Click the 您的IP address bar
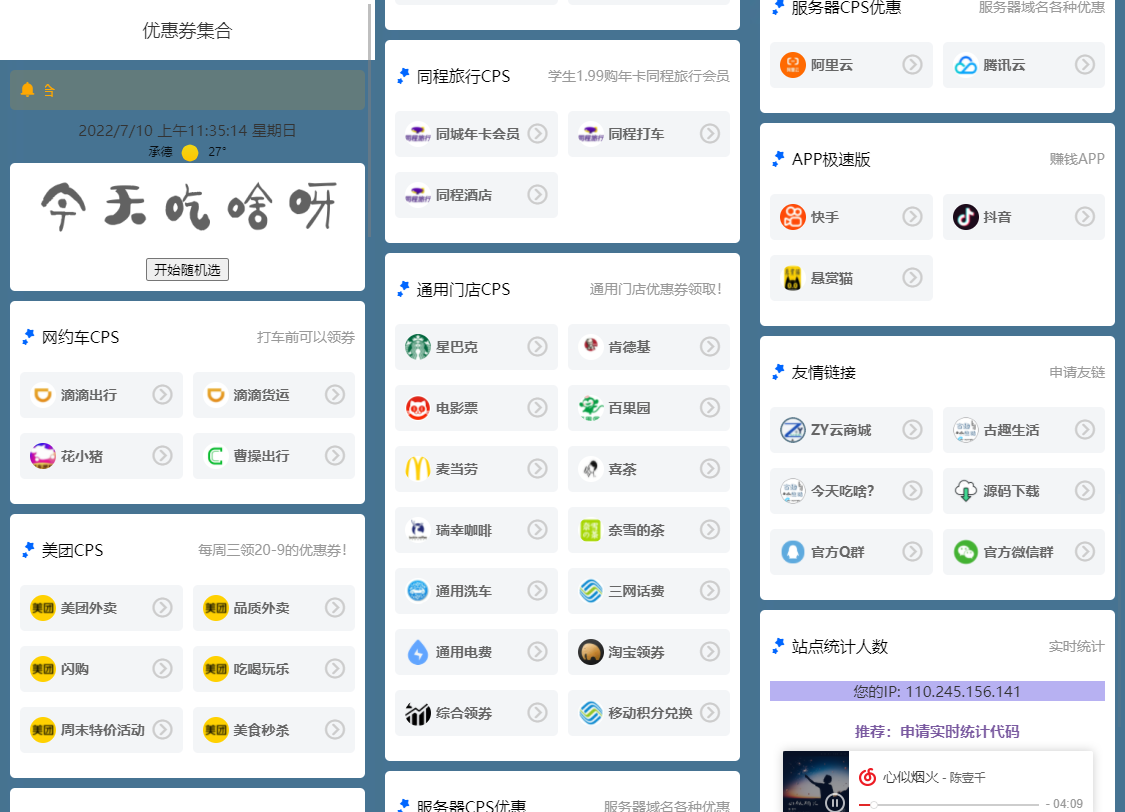This screenshot has width=1125, height=812. (x=937, y=691)
